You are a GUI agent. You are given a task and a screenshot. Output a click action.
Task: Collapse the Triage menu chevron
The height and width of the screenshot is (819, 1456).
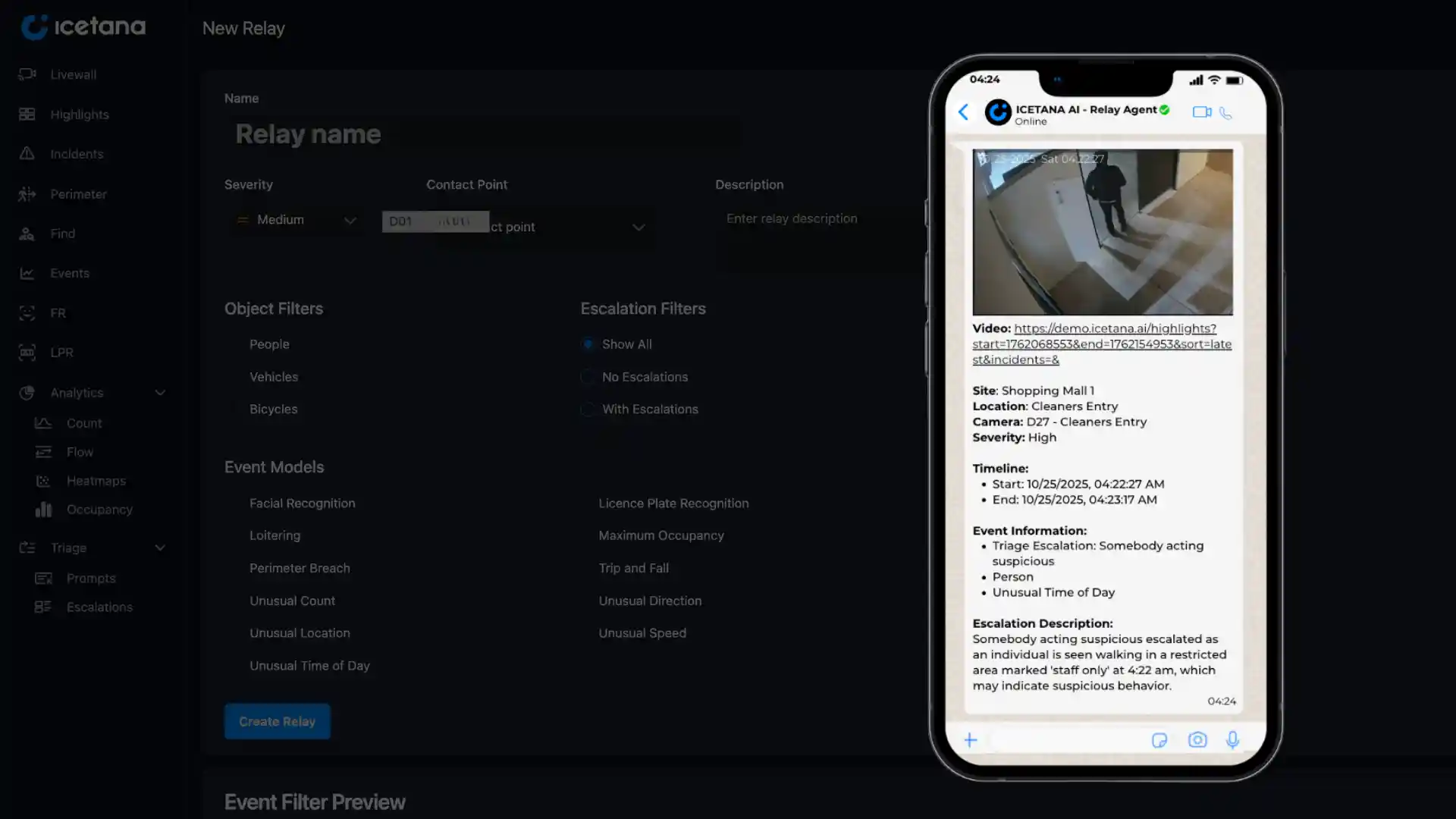(x=160, y=548)
